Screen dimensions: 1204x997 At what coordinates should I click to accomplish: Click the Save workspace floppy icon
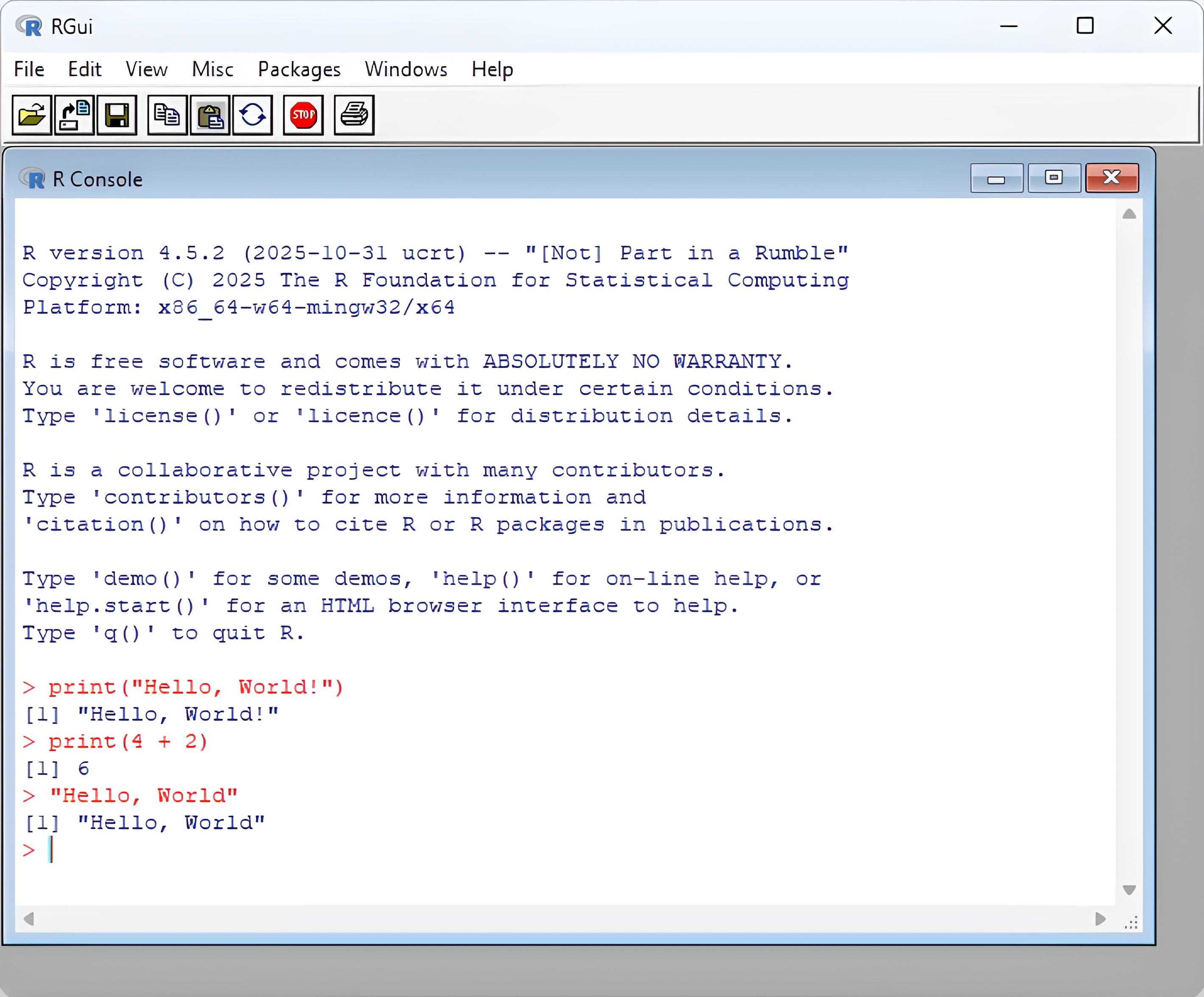pyautogui.click(x=117, y=115)
